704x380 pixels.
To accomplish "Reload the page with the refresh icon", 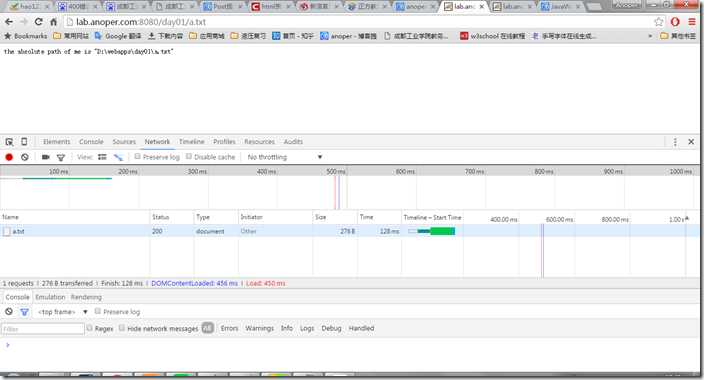I will coord(39,22).
